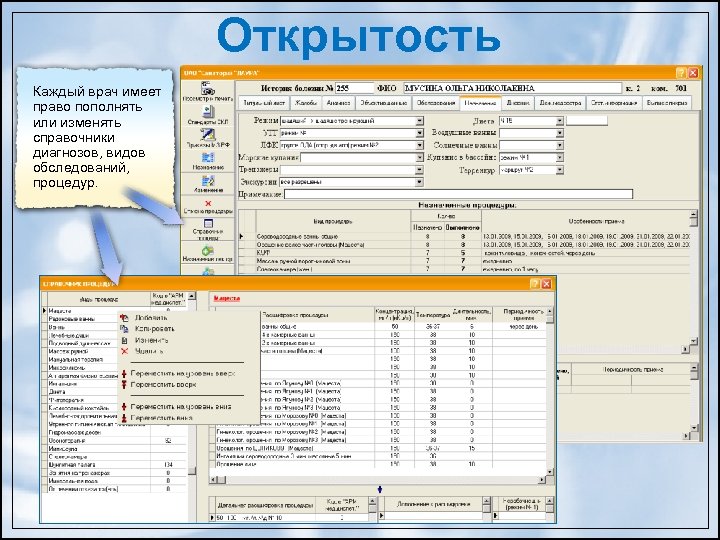This screenshot has height=540, width=720.
Task: Open the УГГ dropdown
Action: [x=419, y=133]
